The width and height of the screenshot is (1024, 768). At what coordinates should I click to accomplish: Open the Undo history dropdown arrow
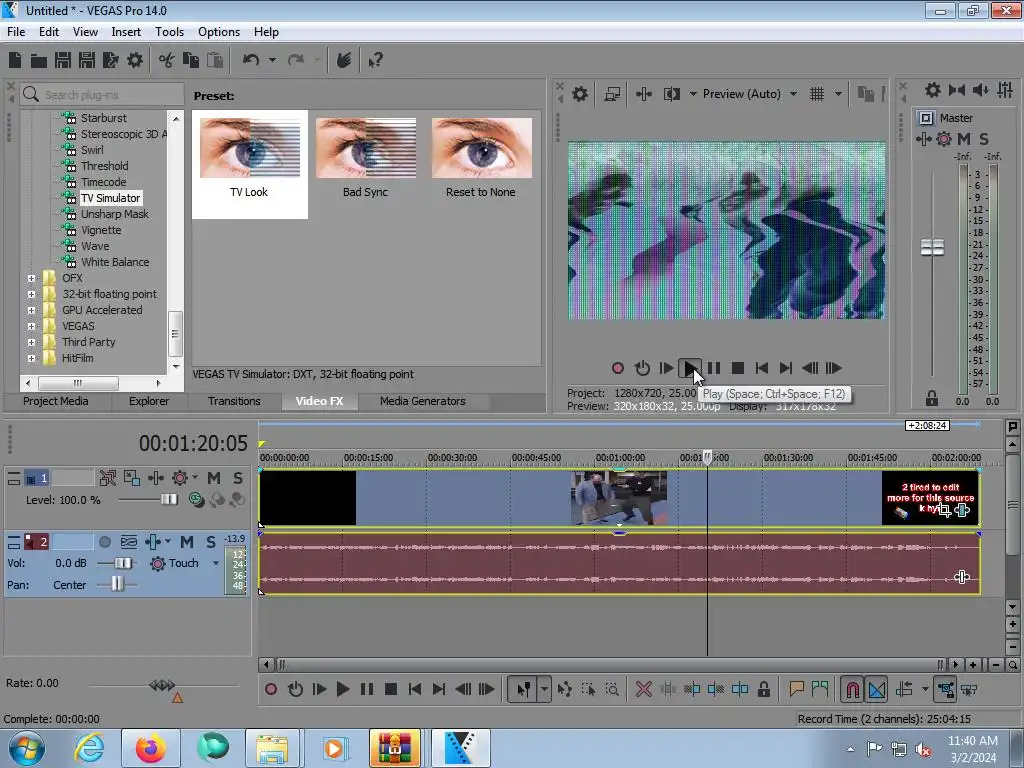click(272, 60)
